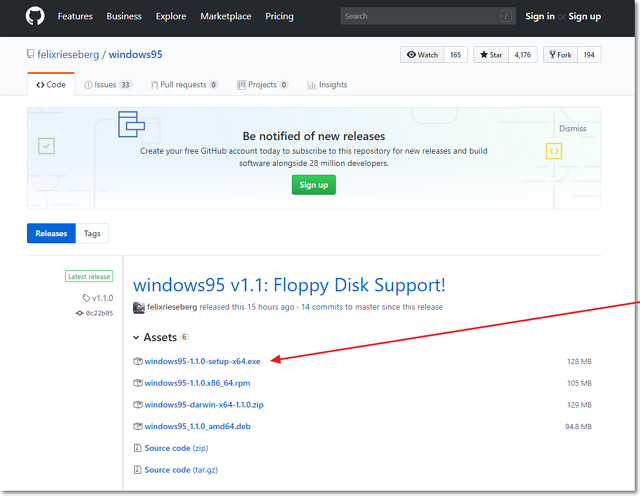This screenshot has width=640, height=496.
Task: Open the Pull requests tab
Action: click(185, 85)
